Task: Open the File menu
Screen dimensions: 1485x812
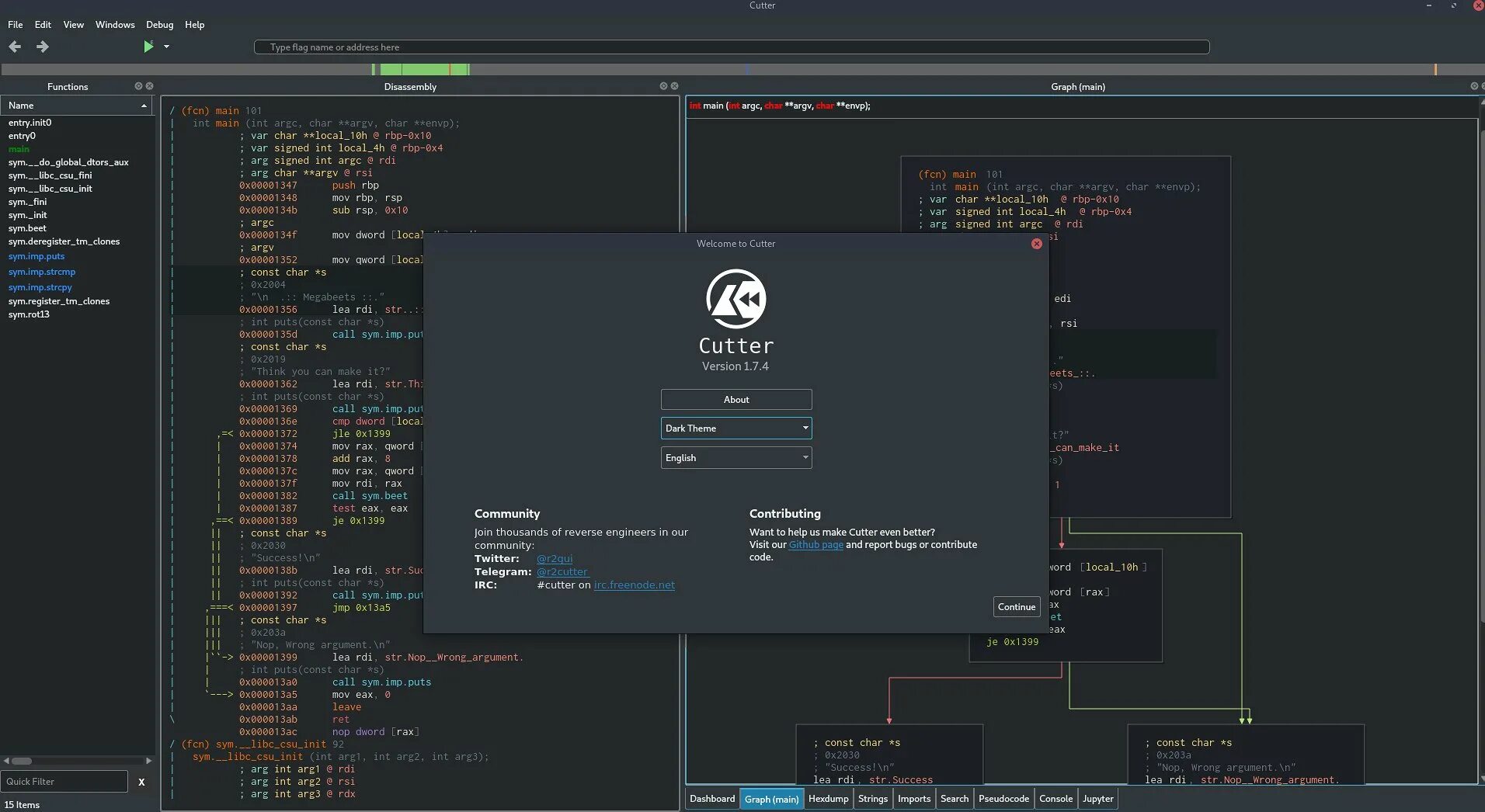Action: (16, 25)
